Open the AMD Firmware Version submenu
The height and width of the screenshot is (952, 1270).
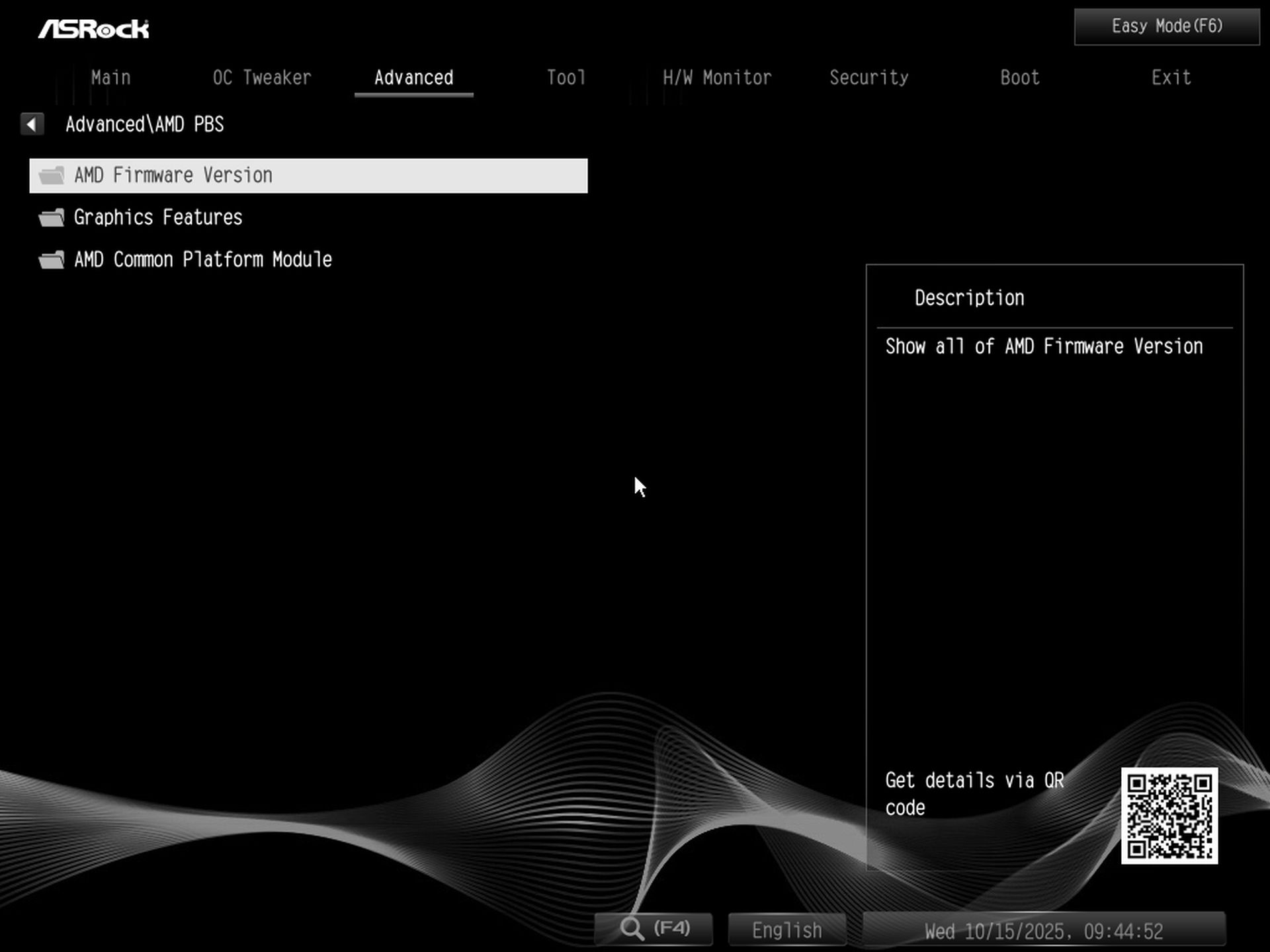173,175
